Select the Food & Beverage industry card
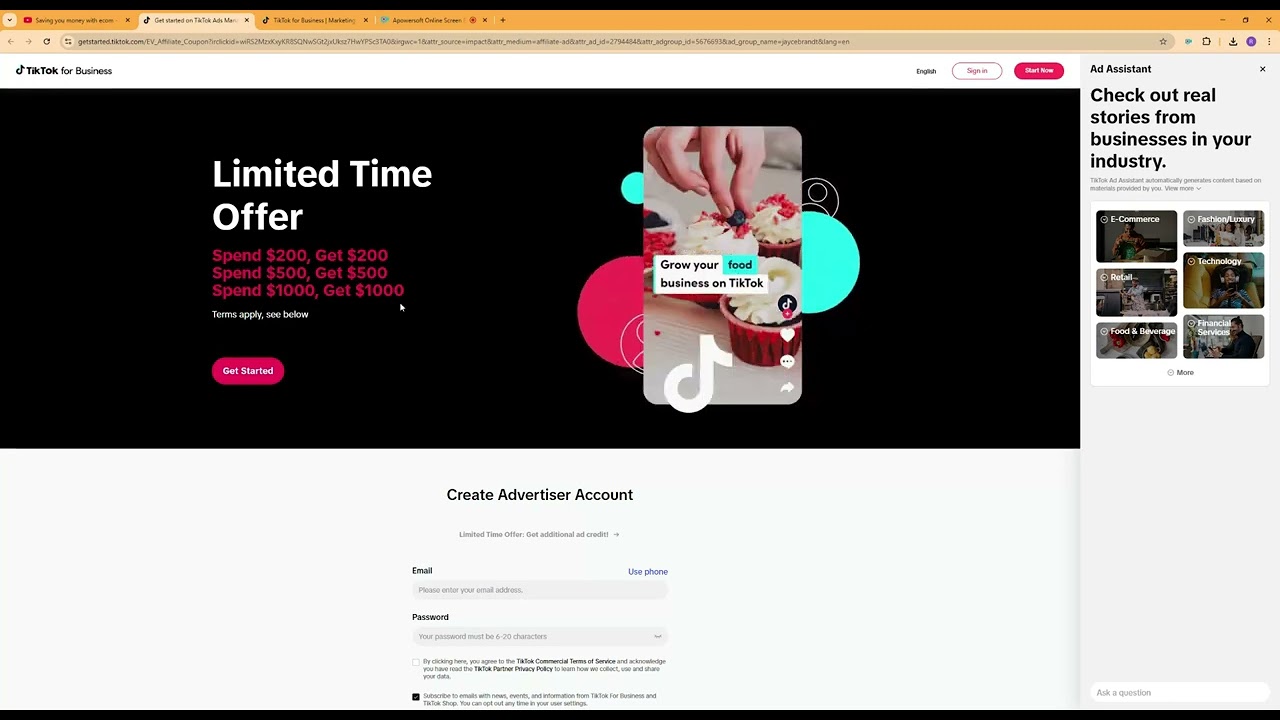This screenshot has height=720, width=1280. pos(1136,340)
